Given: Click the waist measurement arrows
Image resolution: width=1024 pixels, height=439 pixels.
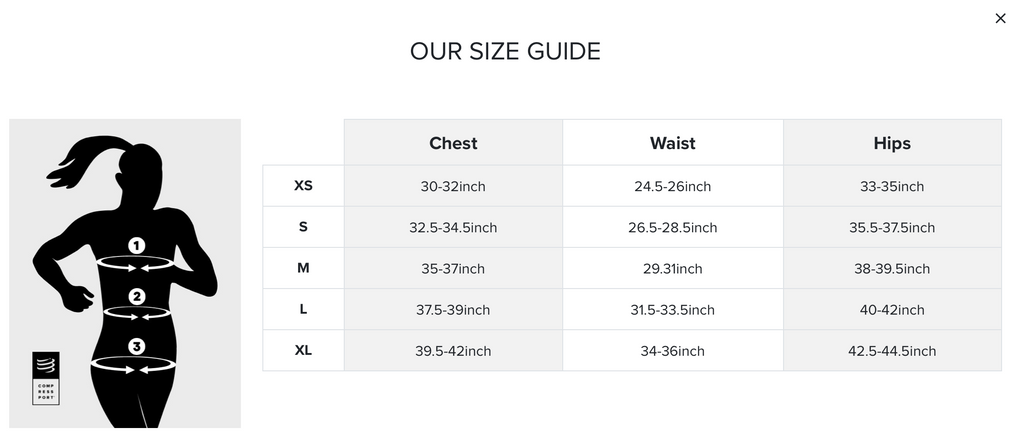Looking at the screenshot, I should tap(137, 314).
